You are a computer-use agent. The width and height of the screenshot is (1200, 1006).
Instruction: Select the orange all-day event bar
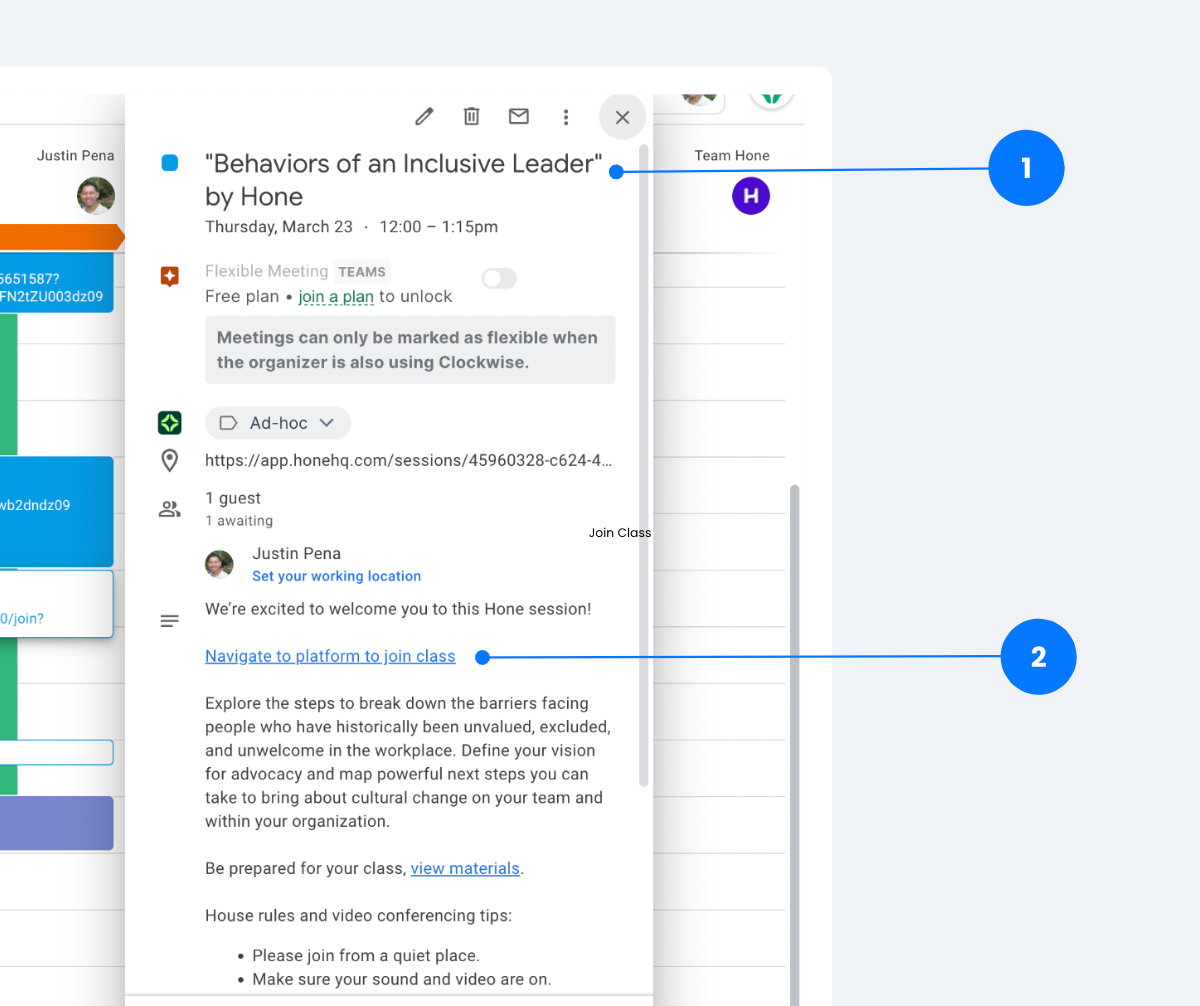[x=62, y=237]
